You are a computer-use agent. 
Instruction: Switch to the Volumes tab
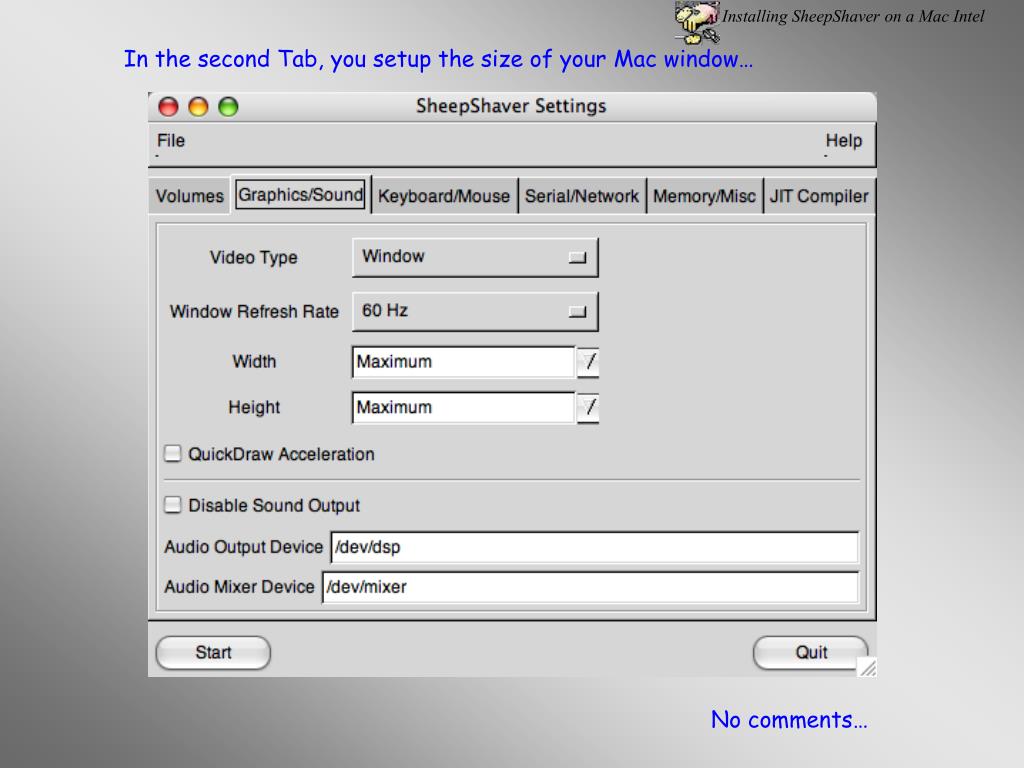tap(189, 196)
